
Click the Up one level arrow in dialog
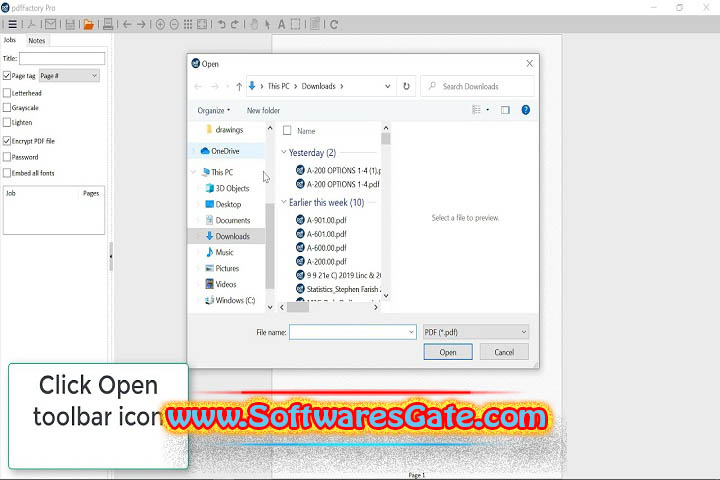tap(239, 86)
